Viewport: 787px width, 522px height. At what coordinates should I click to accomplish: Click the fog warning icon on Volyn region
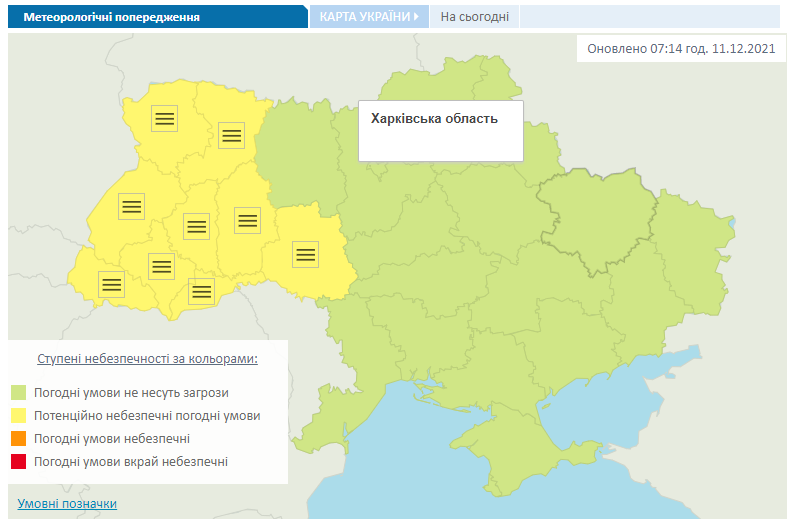tap(164, 118)
